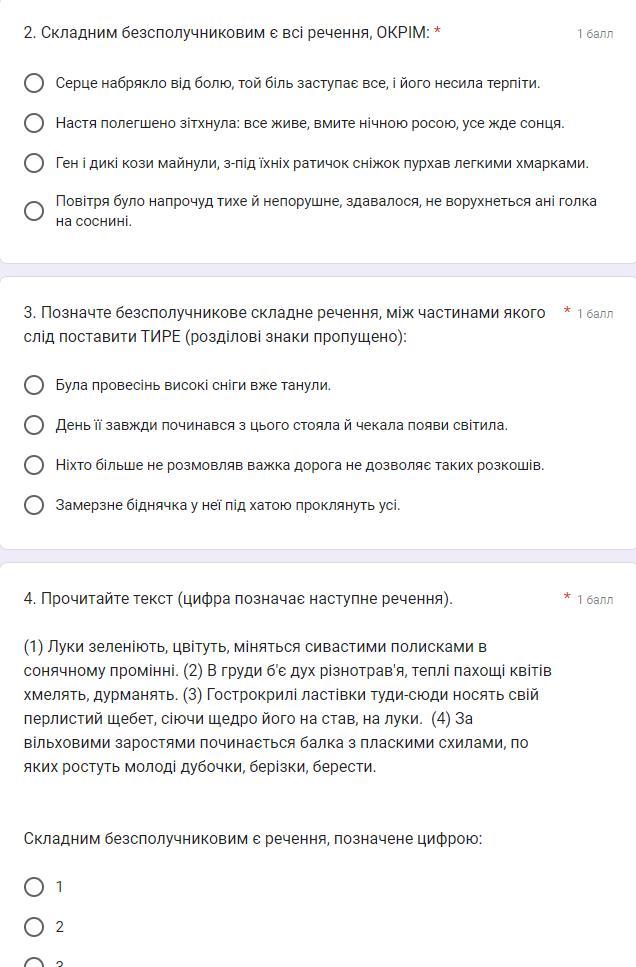636x967 pixels.
Task: Click '1 балл' label of question 2
Action: (x=595, y=34)
